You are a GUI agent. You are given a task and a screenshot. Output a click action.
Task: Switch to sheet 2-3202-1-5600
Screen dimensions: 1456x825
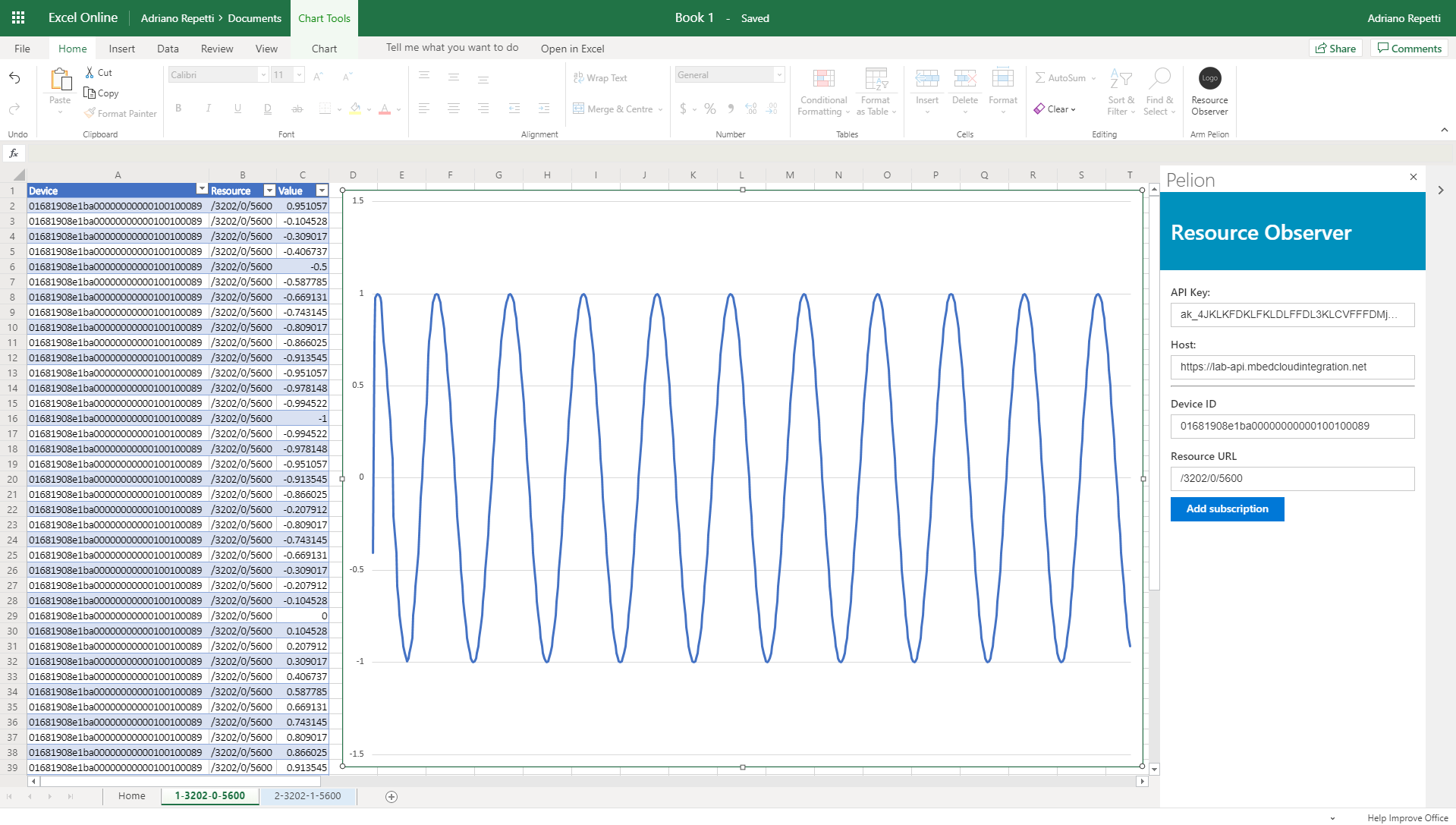[307, 796]
